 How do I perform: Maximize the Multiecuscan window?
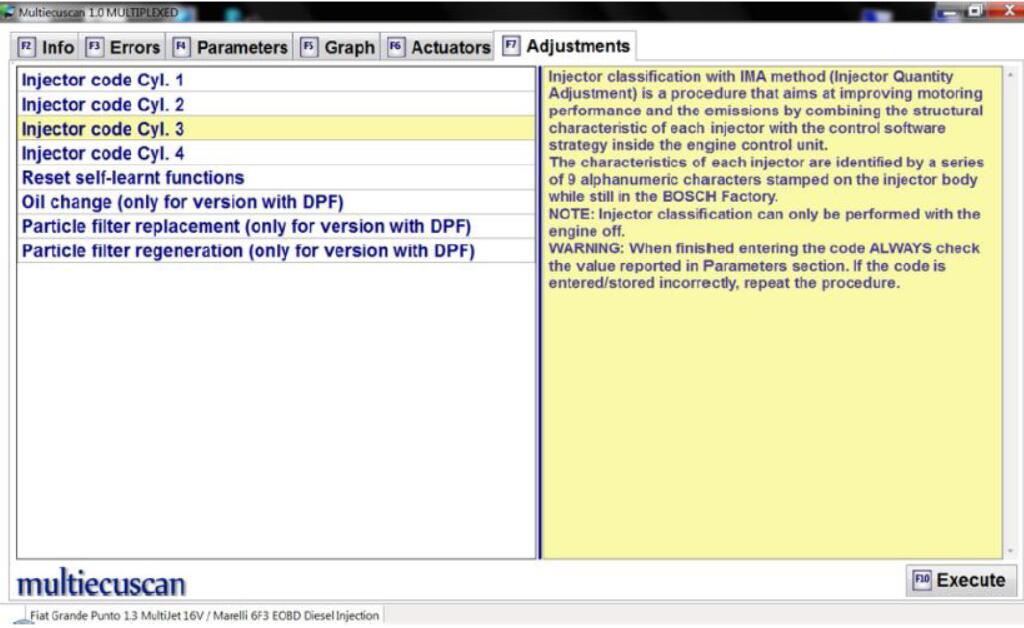coord(974,11)
